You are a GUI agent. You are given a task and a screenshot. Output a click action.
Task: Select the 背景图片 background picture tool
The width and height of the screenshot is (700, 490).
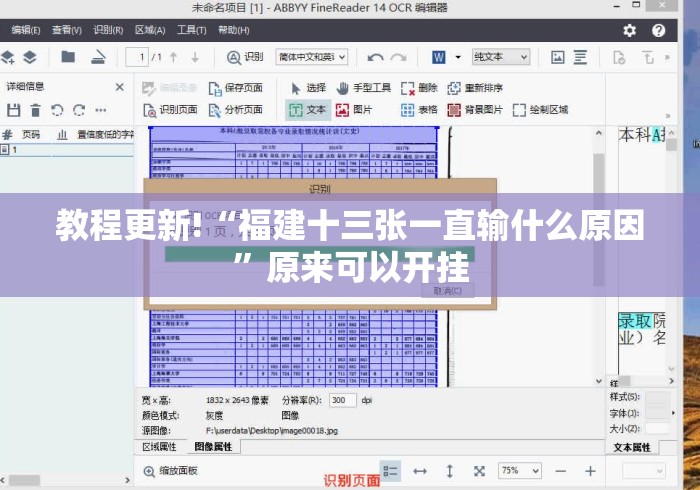coord(475,110)
